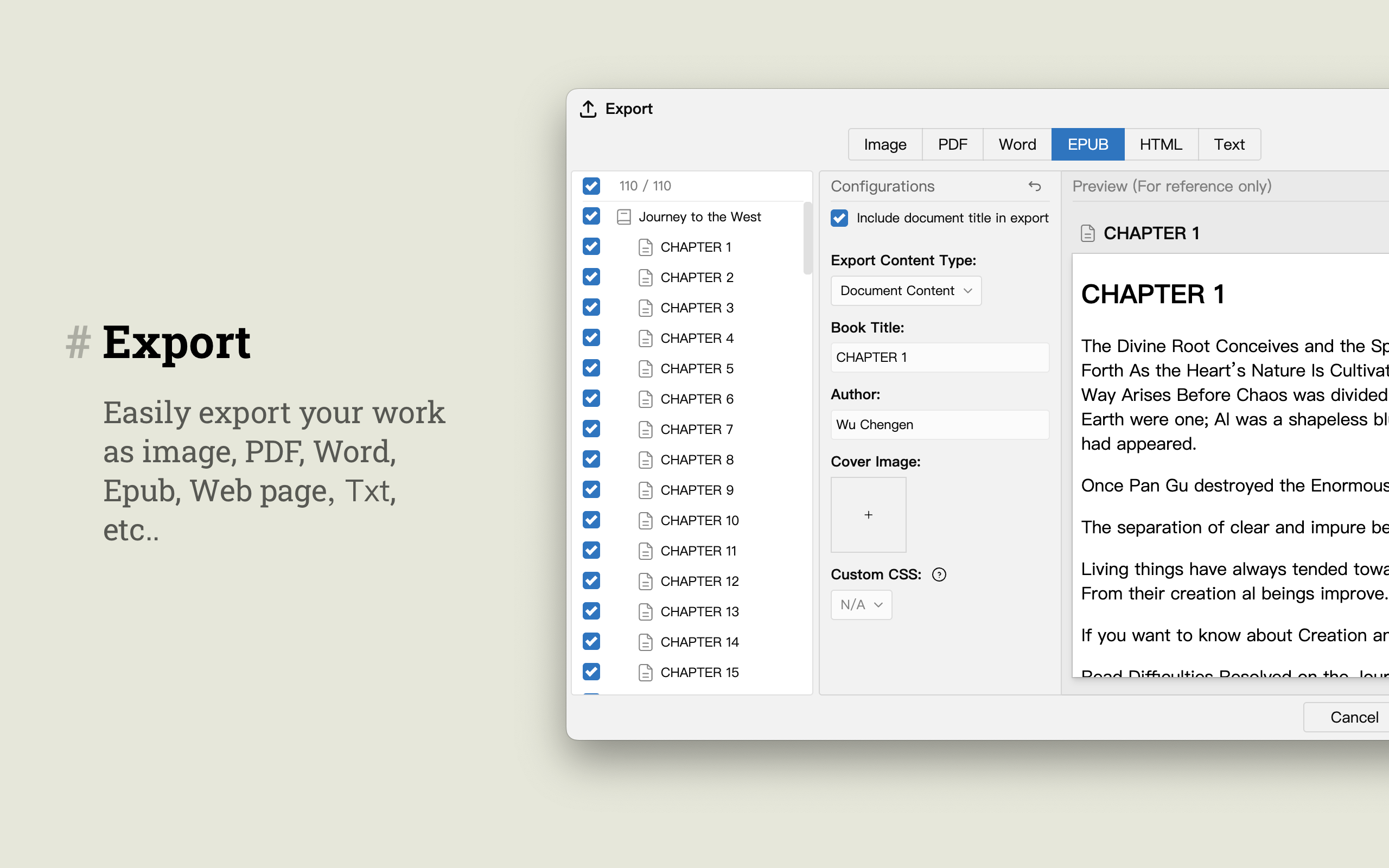Select the CHAPTER 15 row label
Image resolution: width=1389 pixels, height=868 pixels.
pos(700,673)
